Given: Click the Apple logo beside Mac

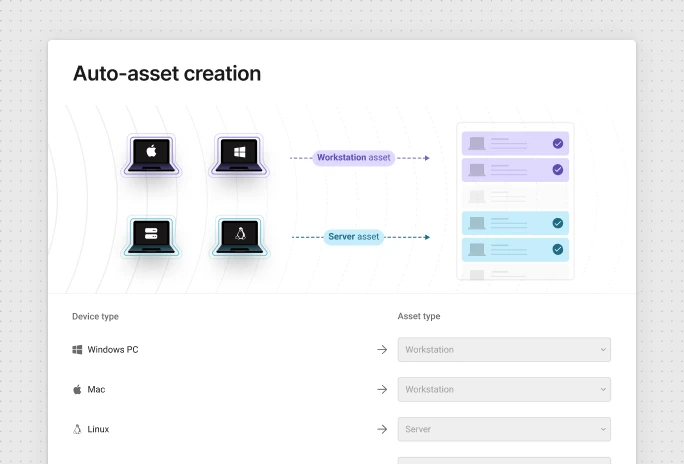Looking at the screenshot, I should pyautogui.click(x=77, y=389).
